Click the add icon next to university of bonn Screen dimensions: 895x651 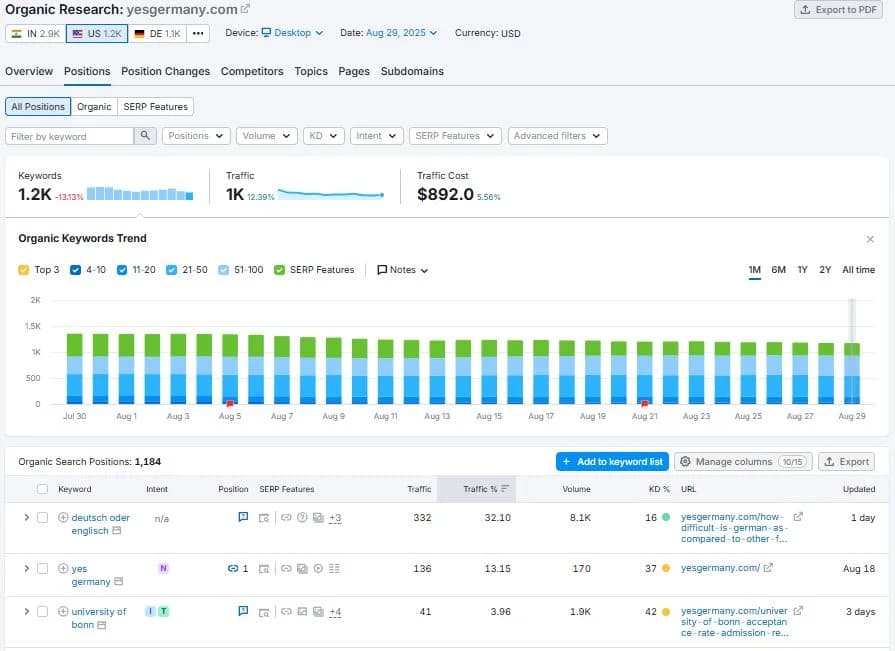click(63, 611)
